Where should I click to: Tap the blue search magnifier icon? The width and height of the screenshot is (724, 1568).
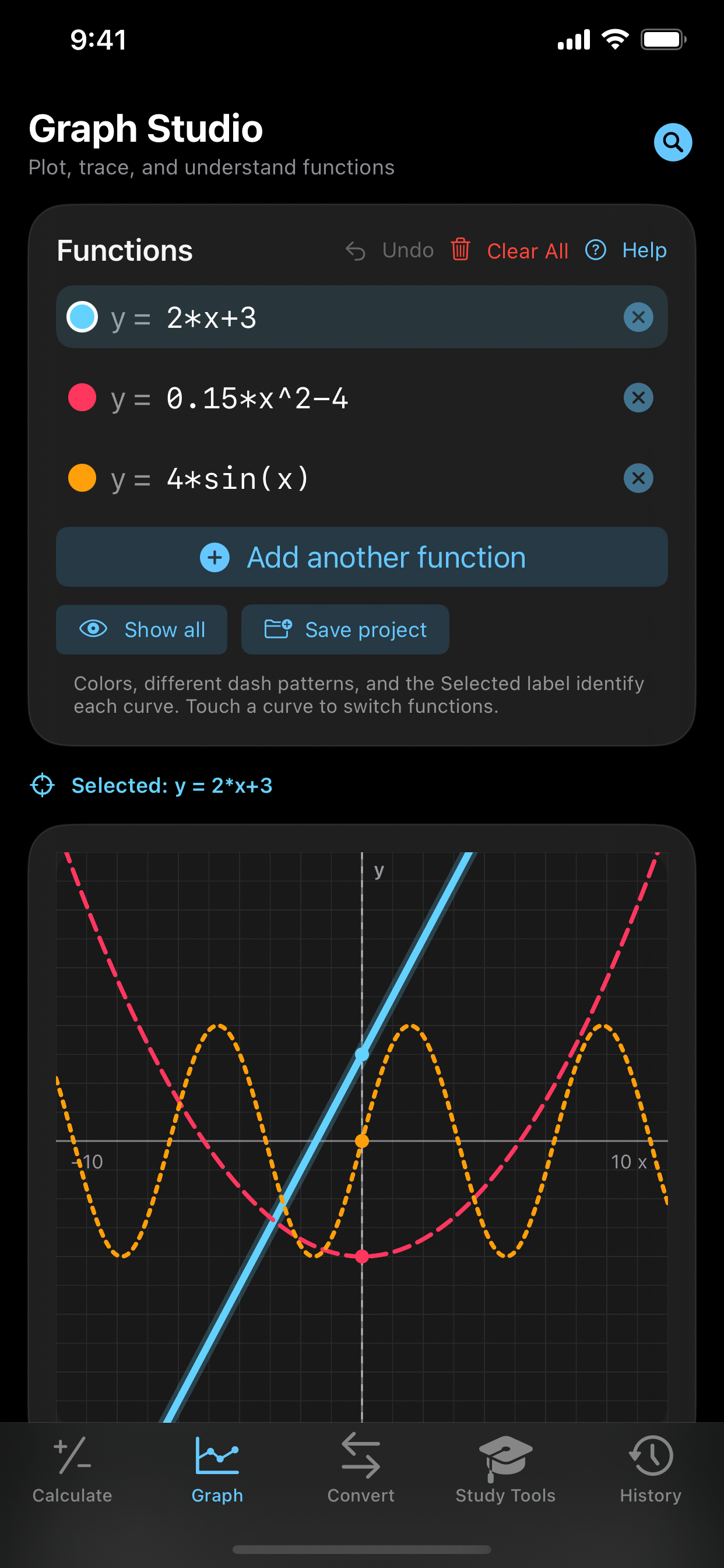pyautogui.click(x=672, y=142)
